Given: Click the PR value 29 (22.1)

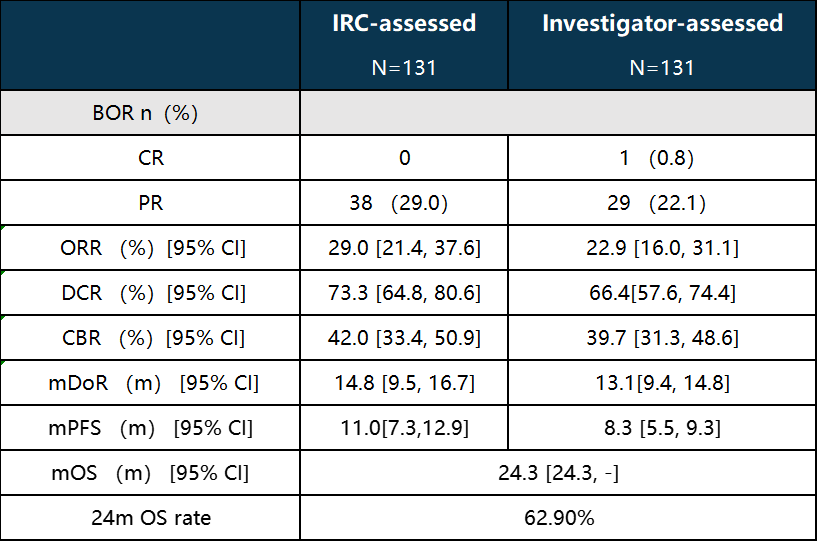Looking at the screenshot, I should pos(662,203).
